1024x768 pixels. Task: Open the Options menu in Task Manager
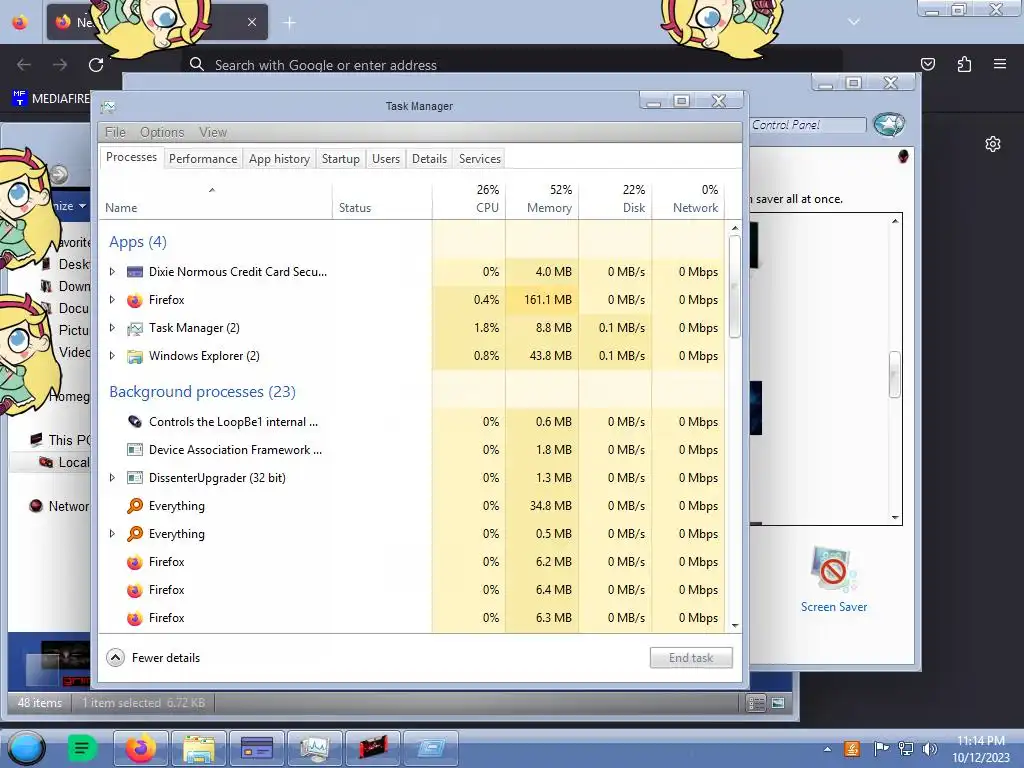point(162,132)
